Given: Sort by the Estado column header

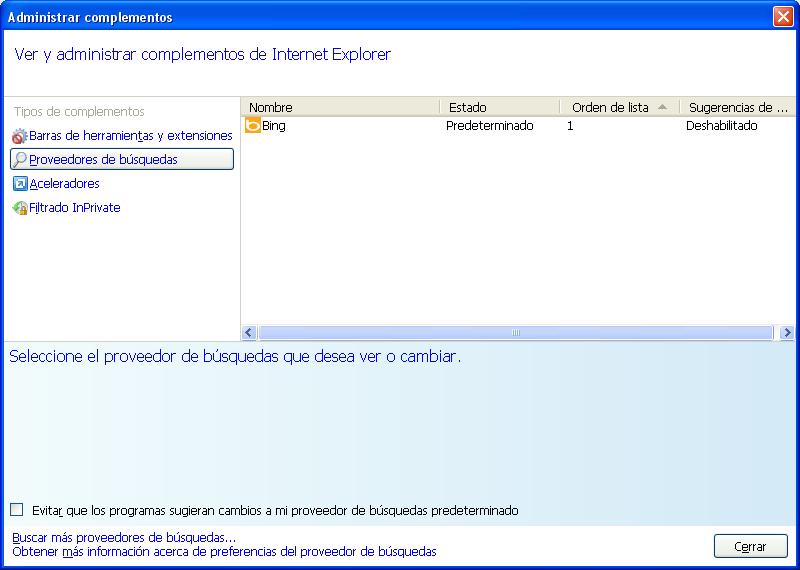Looking at the screenshot, I should coord(501,107).
